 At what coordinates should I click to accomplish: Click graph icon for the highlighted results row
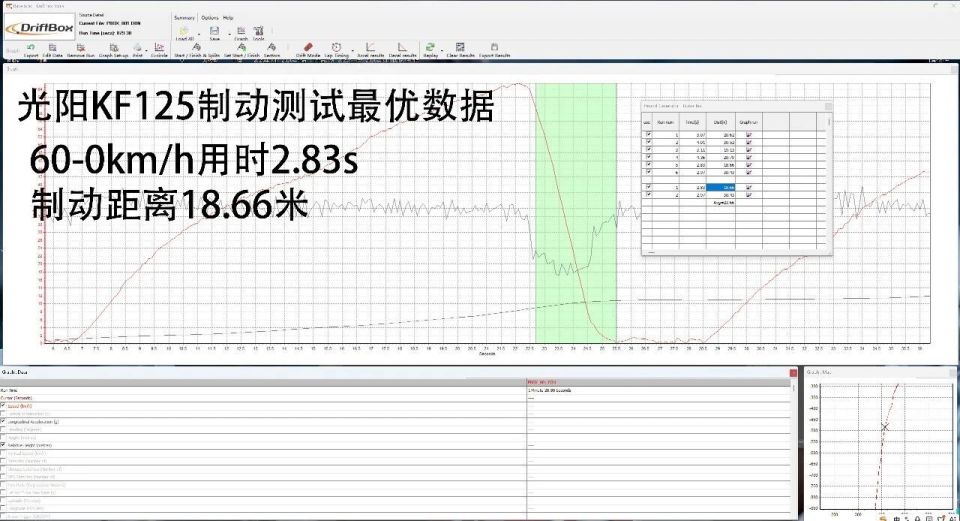(x=749, y=187)
